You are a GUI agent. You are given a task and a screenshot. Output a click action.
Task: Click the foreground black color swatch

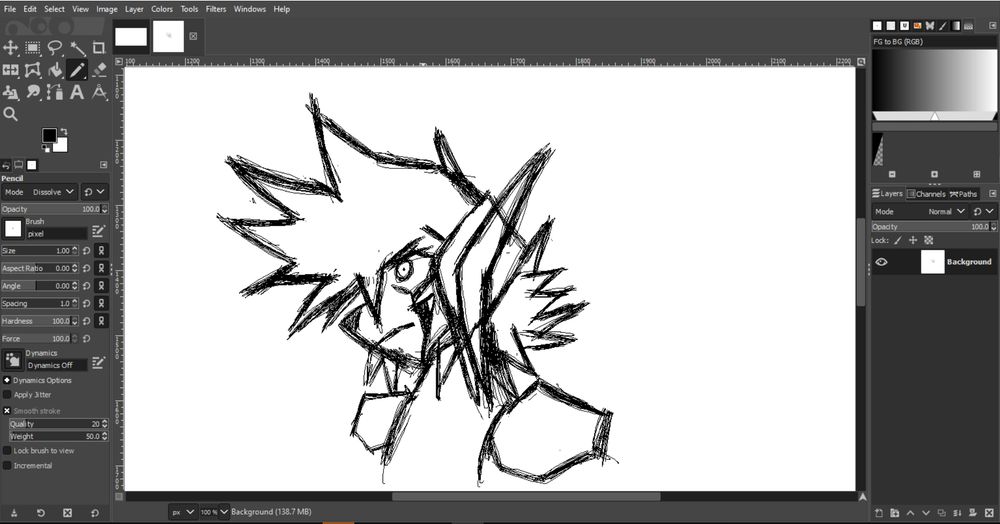[49, 135]
